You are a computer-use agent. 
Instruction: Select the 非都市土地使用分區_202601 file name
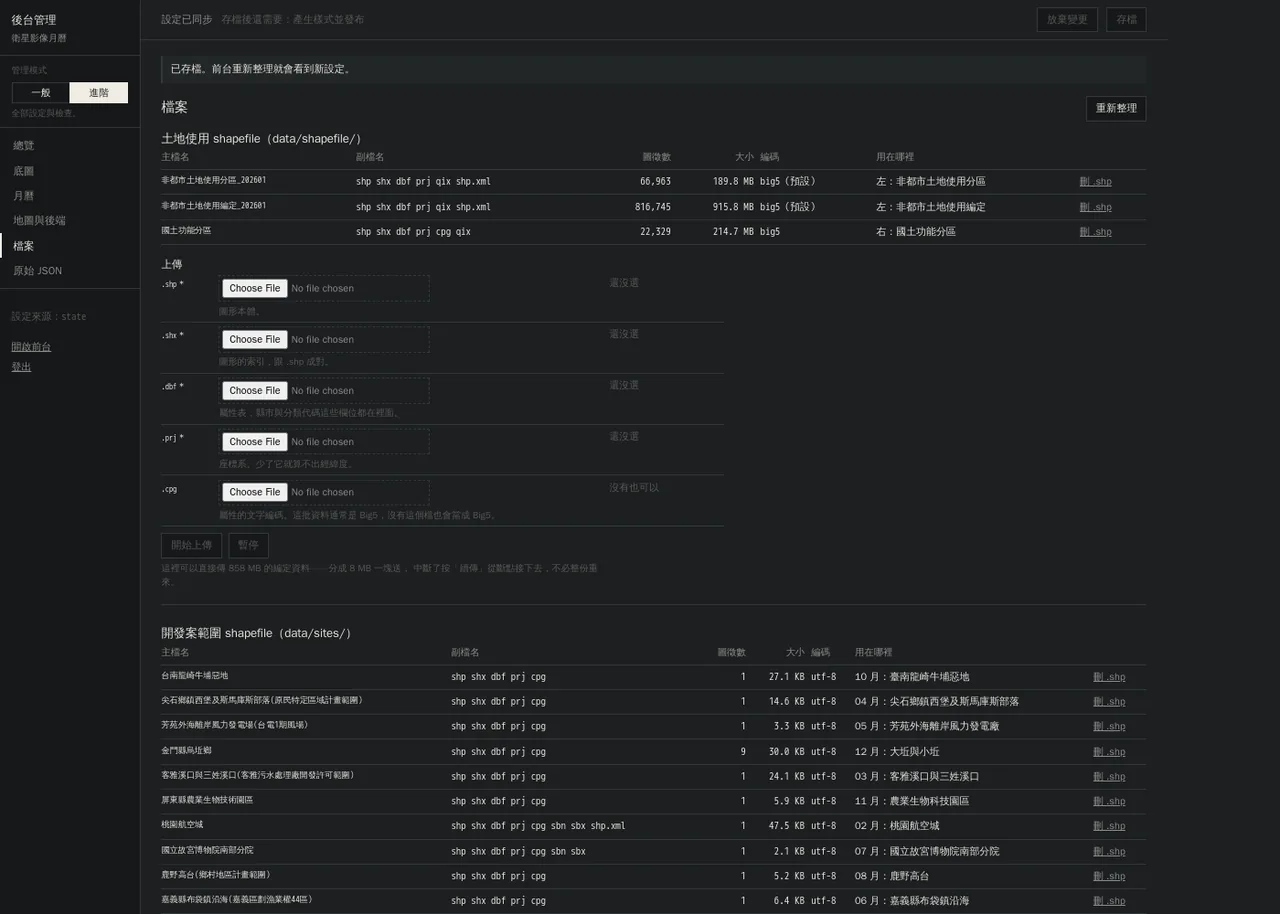pyautogui.click(x=214, y=181)
